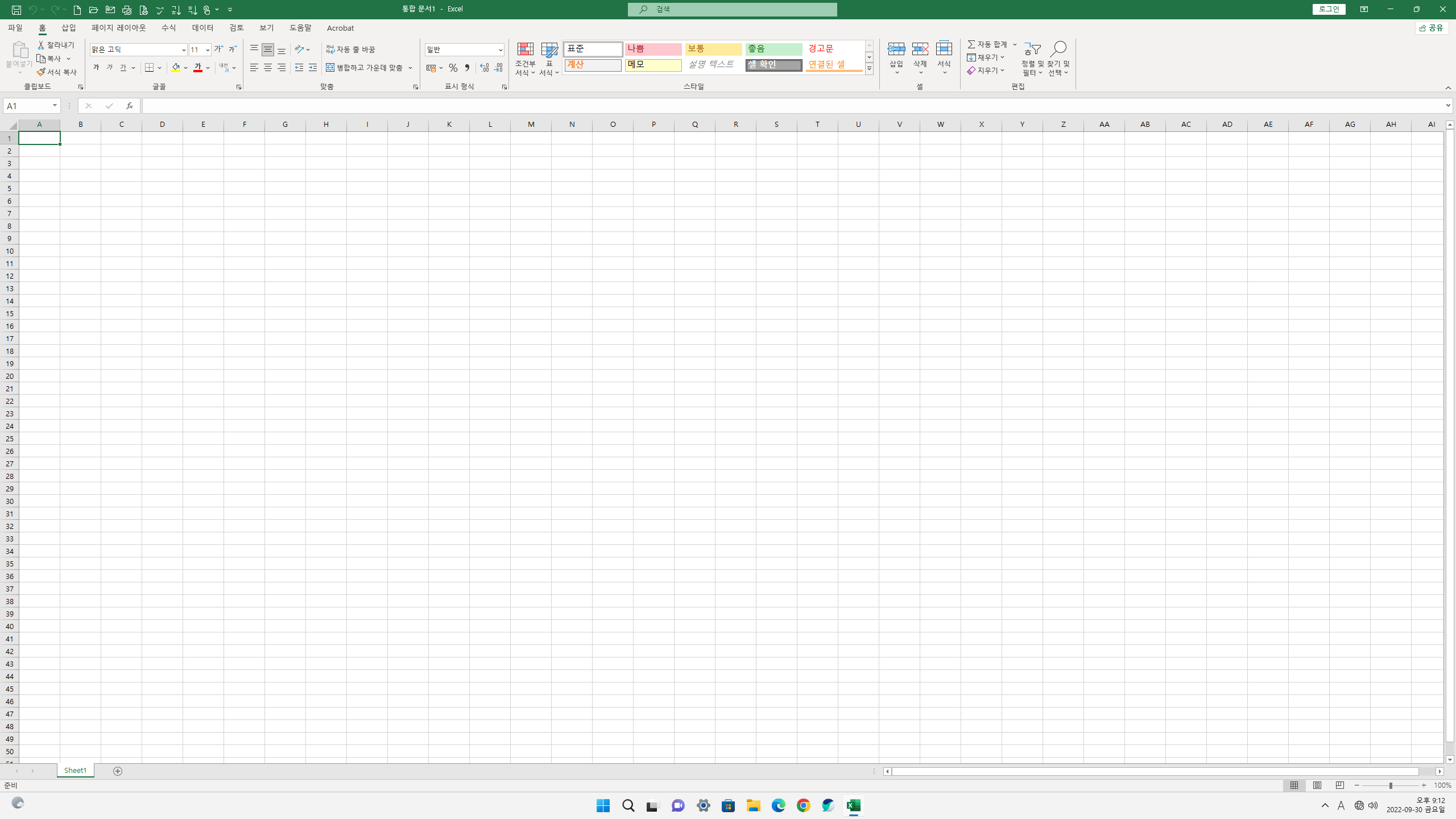This screenshot has height=819, width=1456.
Task: Open the font name dropdown
Action: (x=183, y=50)
